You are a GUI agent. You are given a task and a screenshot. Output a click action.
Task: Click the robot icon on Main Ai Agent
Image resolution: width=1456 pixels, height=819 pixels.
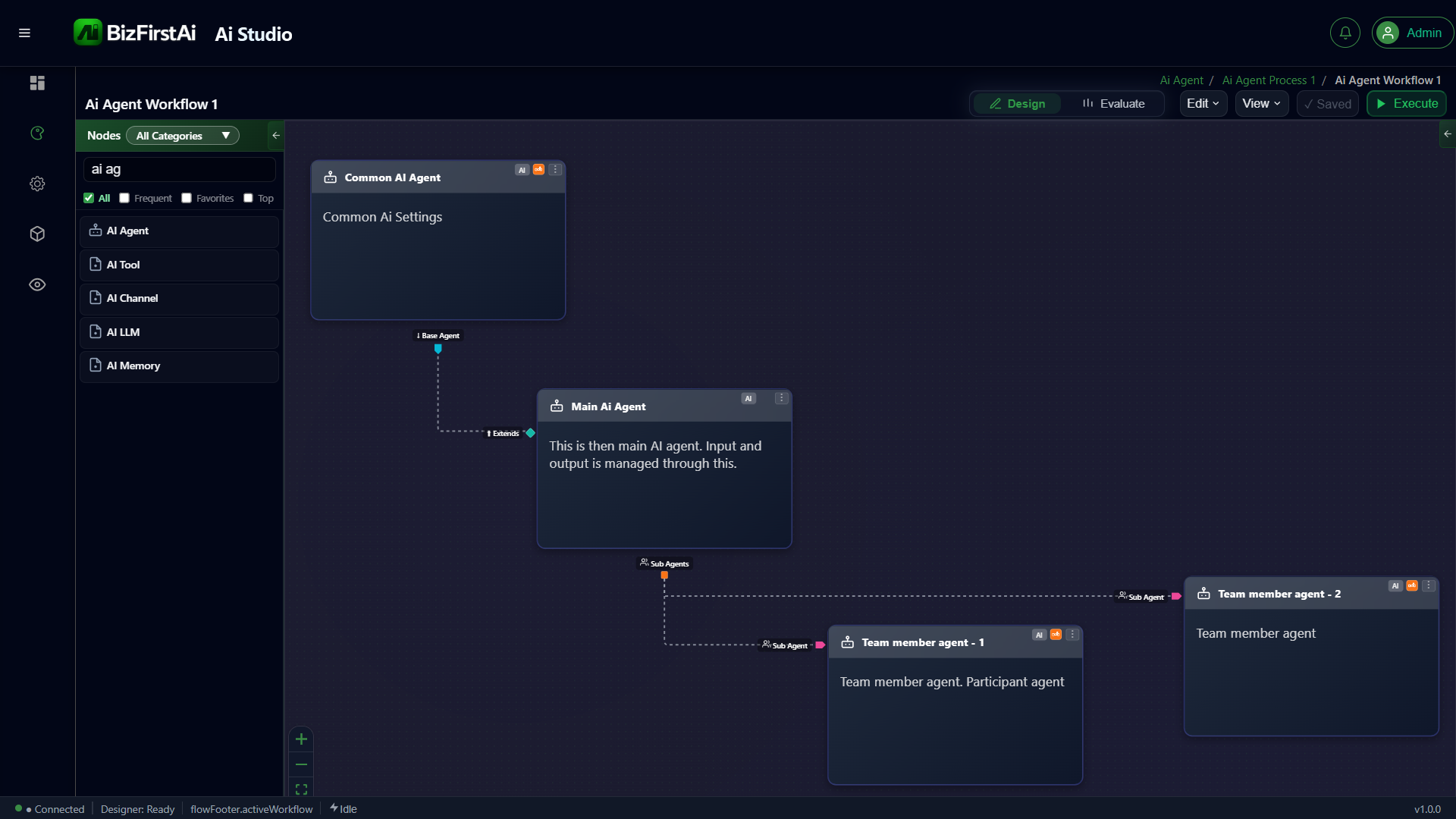557,406
